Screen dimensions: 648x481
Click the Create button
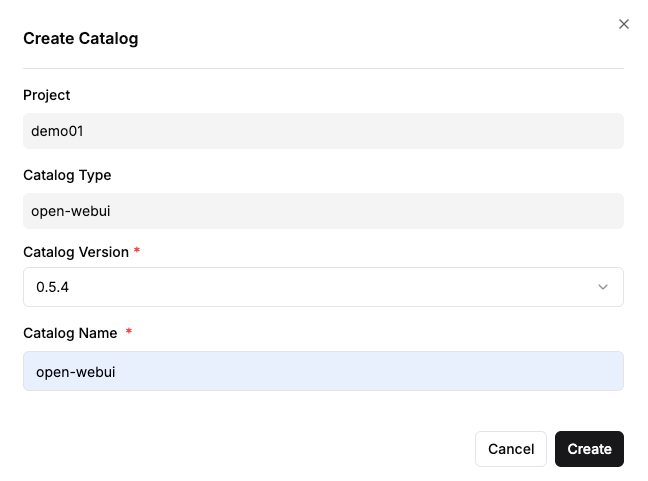(589, 449)
